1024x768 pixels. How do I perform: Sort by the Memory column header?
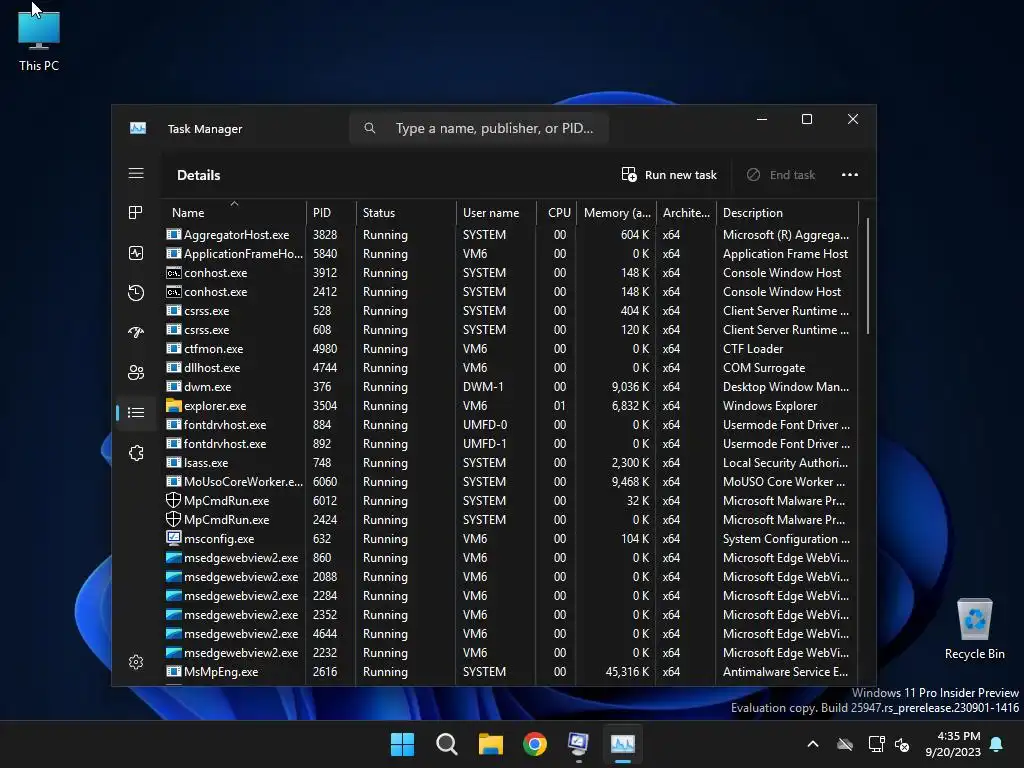click(x=616, y=212)
